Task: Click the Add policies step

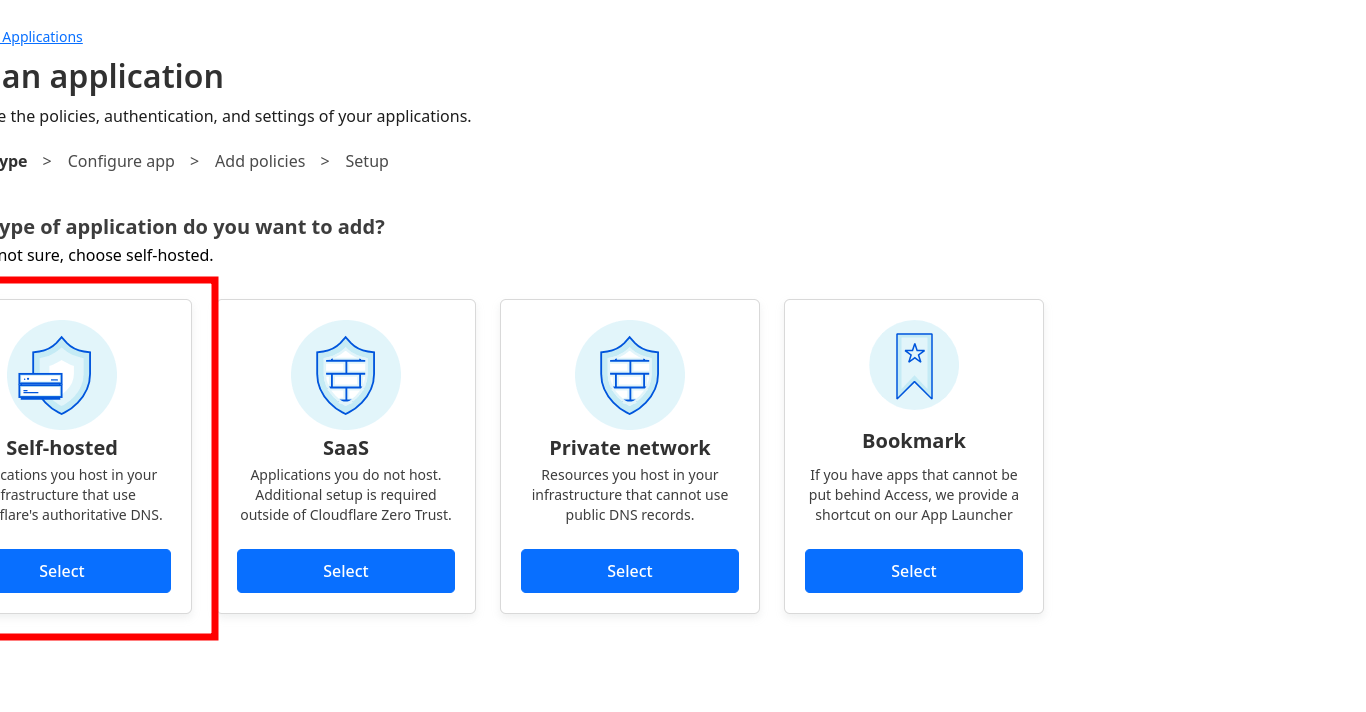Action: point(260,161)
